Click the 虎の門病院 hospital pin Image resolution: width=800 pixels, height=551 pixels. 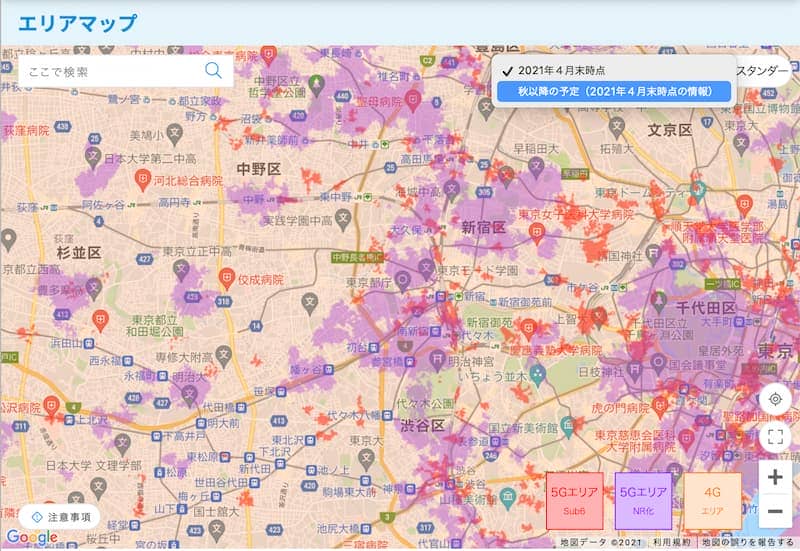(659, 407)
